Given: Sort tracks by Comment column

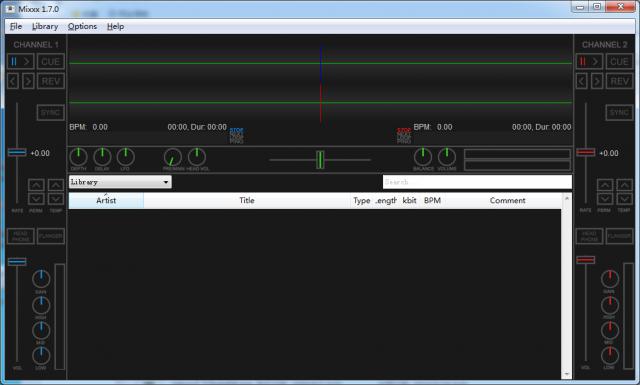Looking at the screenshot, I should [x=507, y=200].
